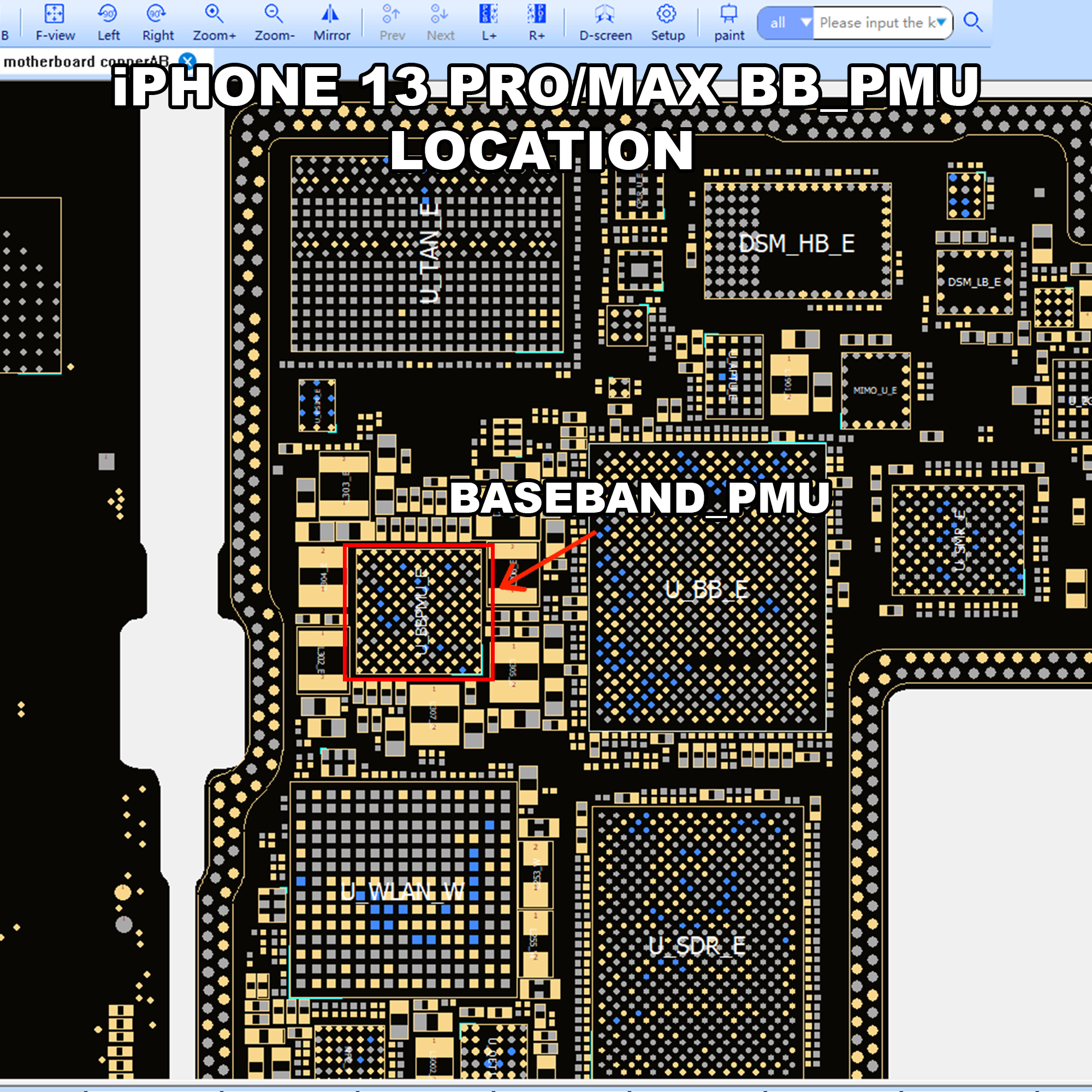Click the L+ toolbar icon
1092x1092 pixels.
[488, 14]
